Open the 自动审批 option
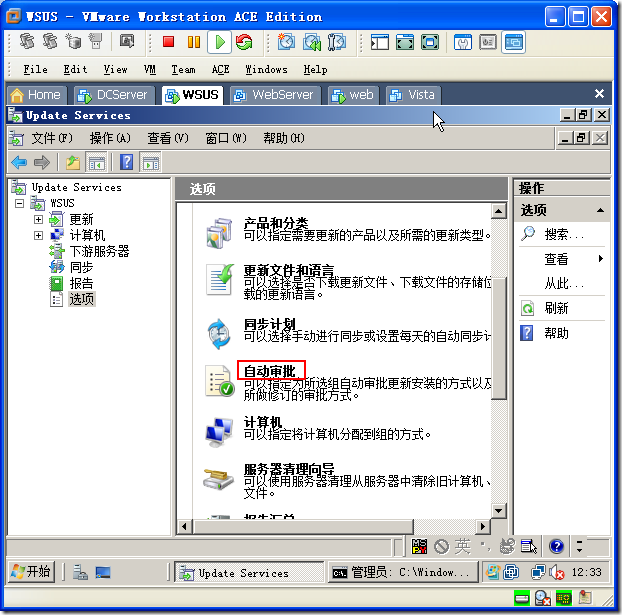Image resolution: width=622 pixels, height=615 pixels. point(269,371)
